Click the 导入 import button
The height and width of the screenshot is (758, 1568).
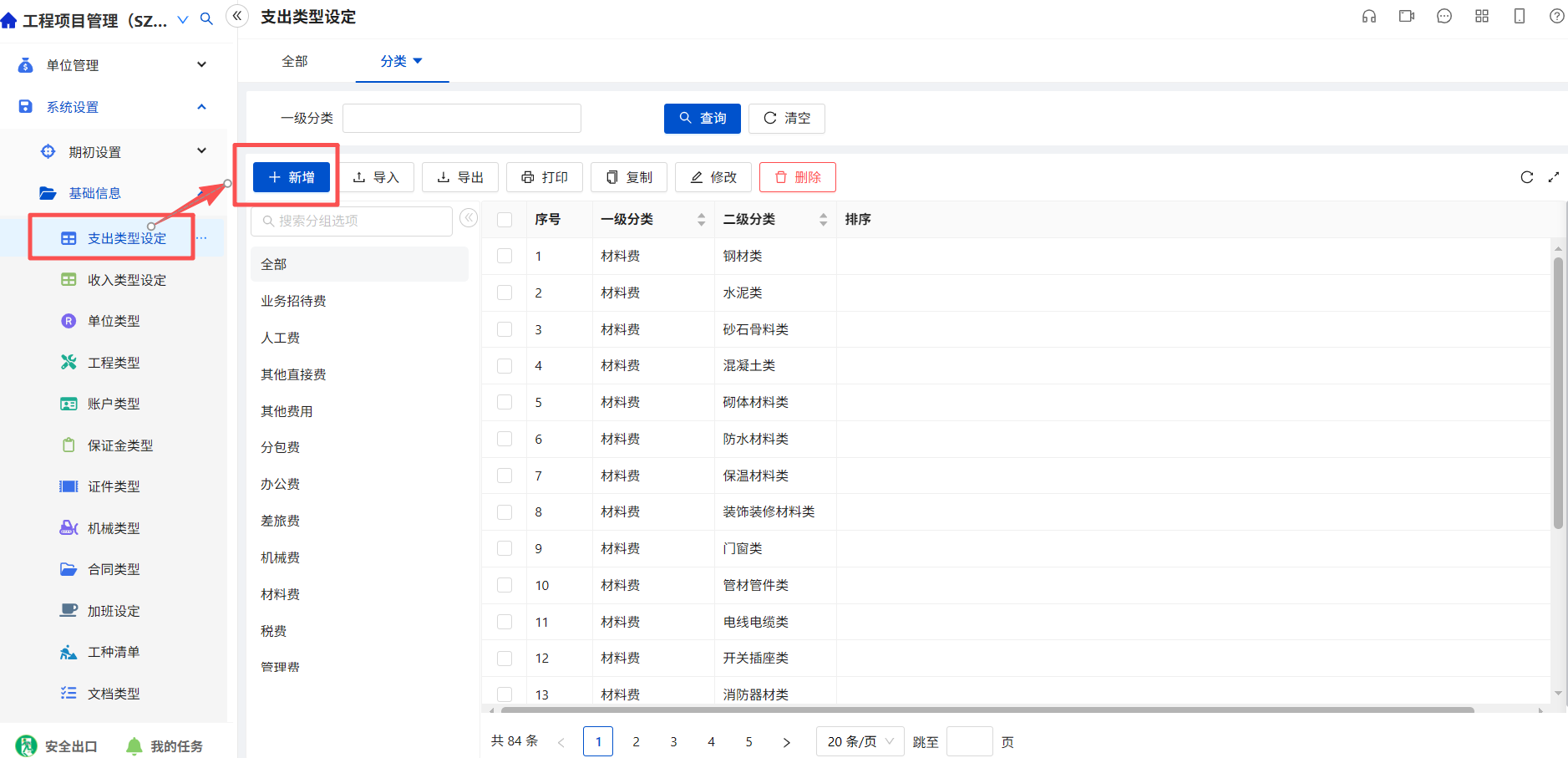click(x=376, y=177)
